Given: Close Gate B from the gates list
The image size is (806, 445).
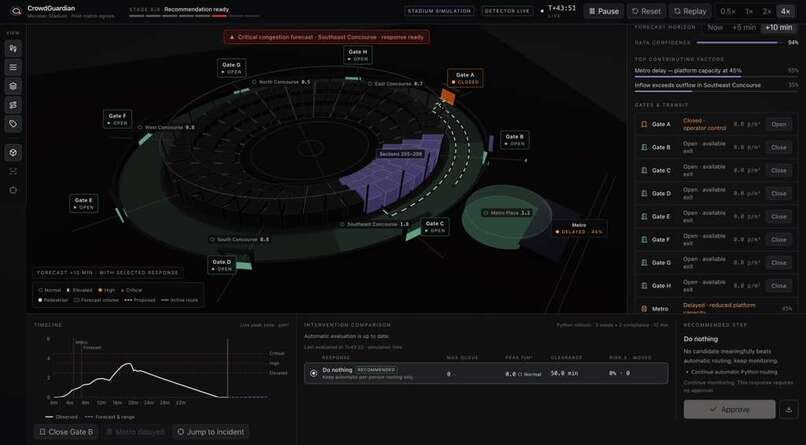Looking at the screenshot, I should point(779,147).
